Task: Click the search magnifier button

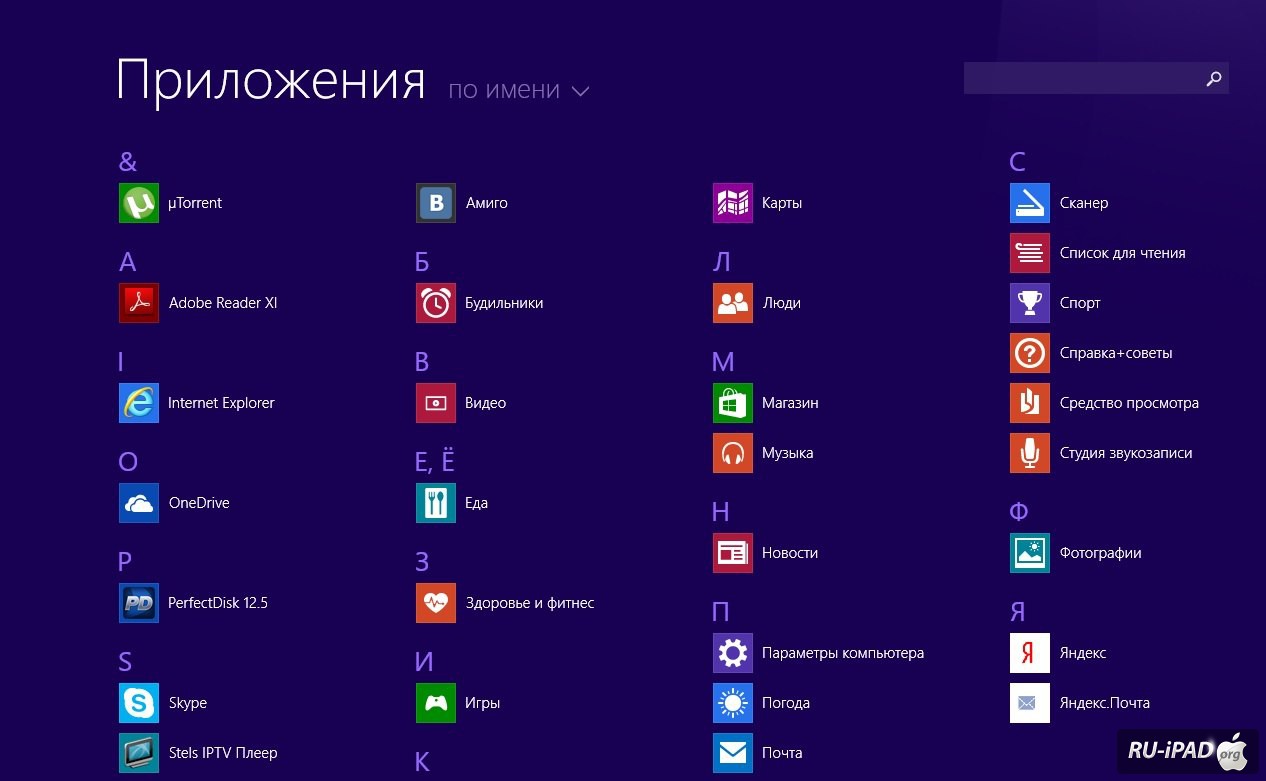Action: click(x=1214, y=78)
